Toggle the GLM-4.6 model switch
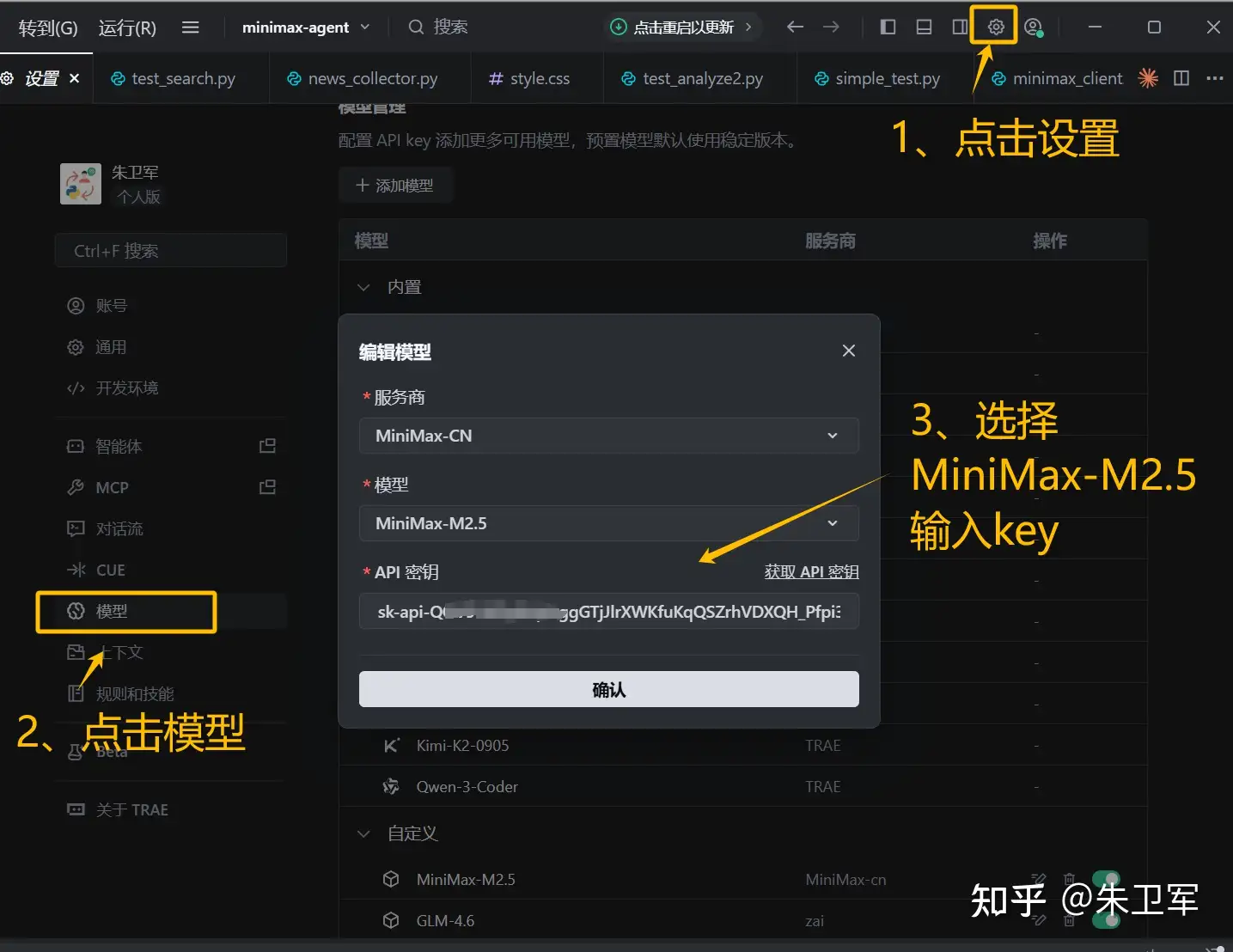Screen dimensions: 1233x952 coord(1107,920)
